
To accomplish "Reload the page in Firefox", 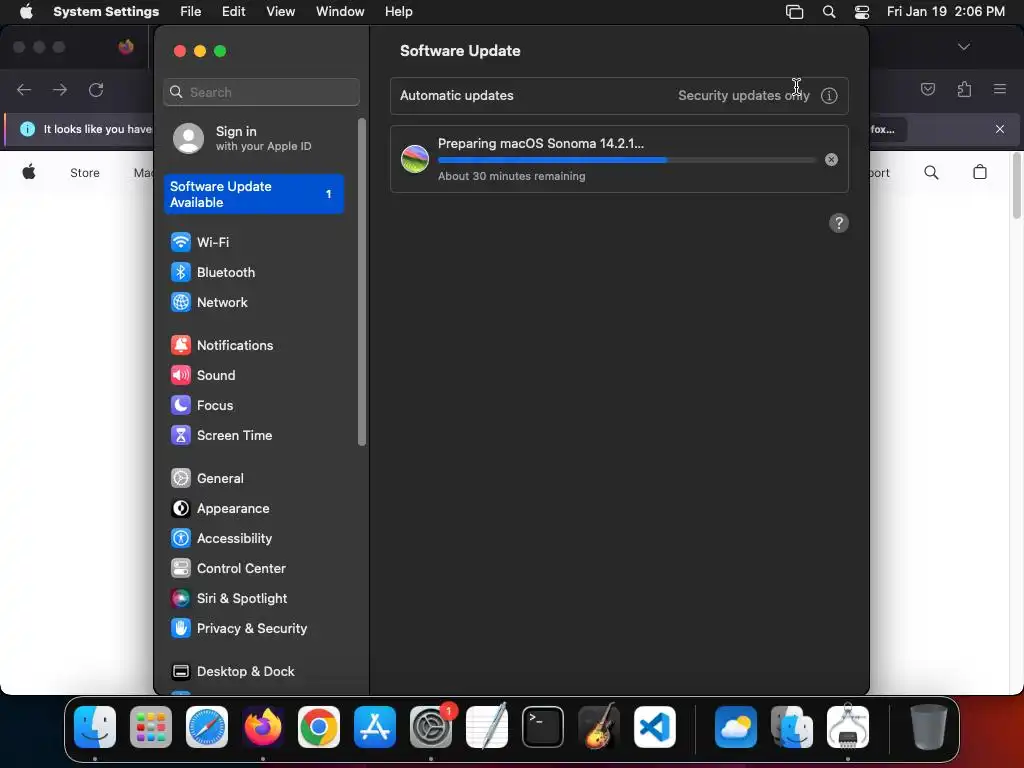I will tap(96, 90).
